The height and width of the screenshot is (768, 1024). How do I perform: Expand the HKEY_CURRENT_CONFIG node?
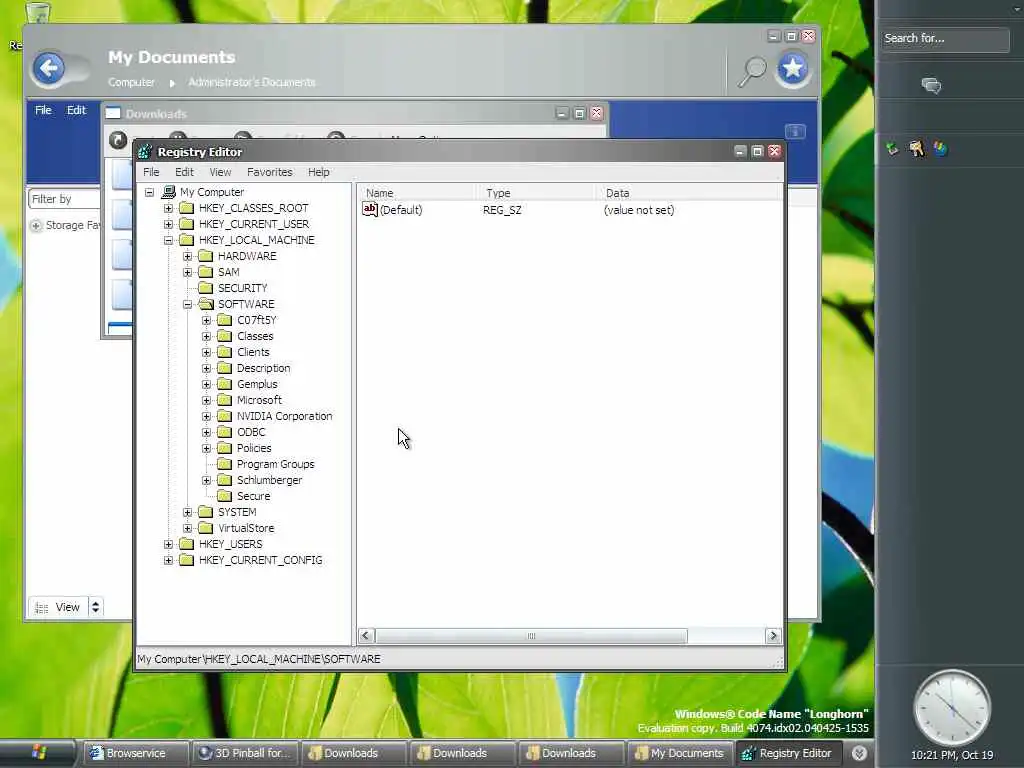(168, 560)
